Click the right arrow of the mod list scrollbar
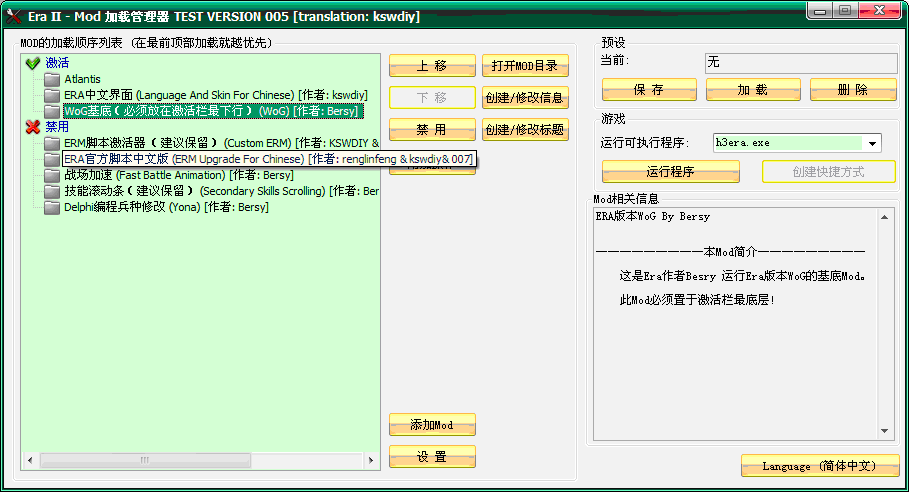 pyautogui.click(x=371, y=460)
